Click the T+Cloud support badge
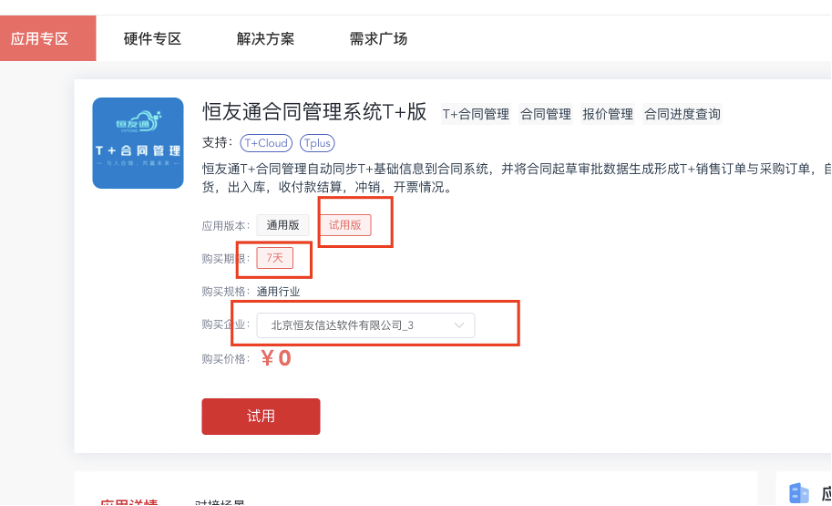Image resolution: width=832 pixels, height=506 pixels. 266,143
